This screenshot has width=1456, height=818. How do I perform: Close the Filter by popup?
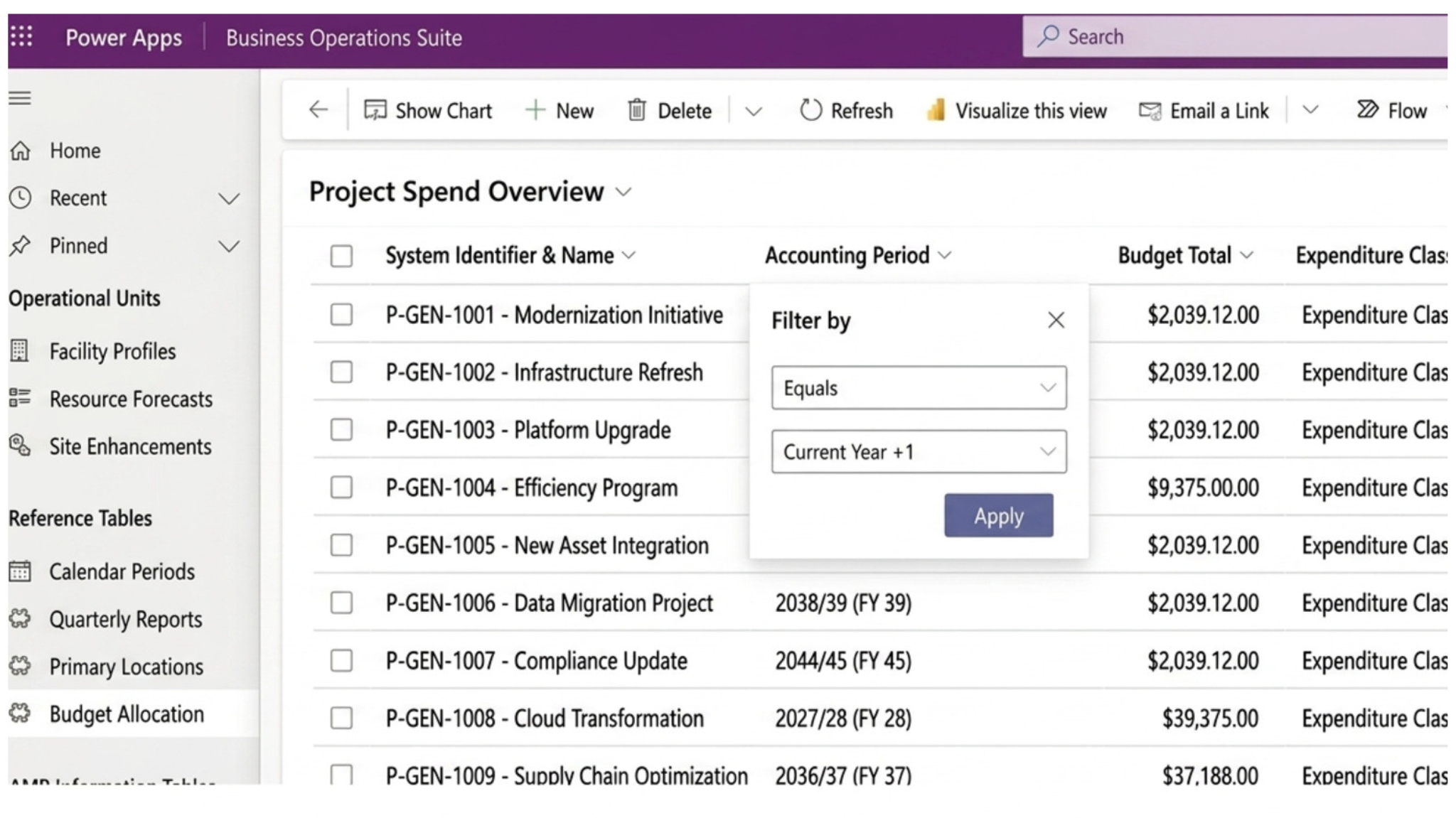[1056, 321]
